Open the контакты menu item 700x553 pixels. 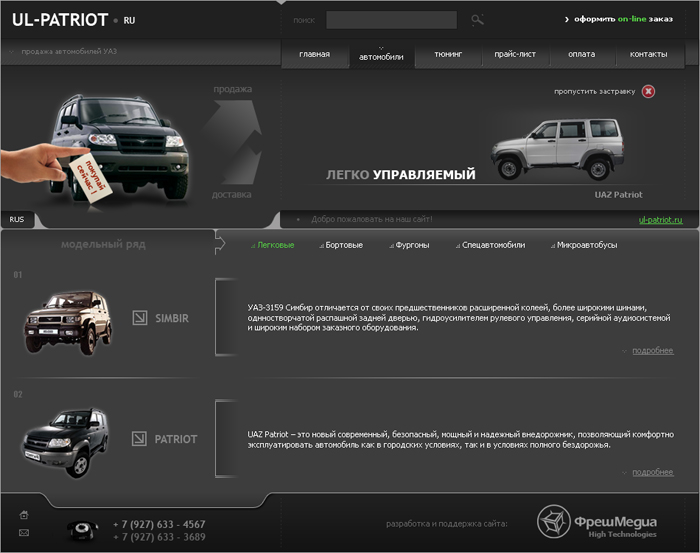point(649,54)
